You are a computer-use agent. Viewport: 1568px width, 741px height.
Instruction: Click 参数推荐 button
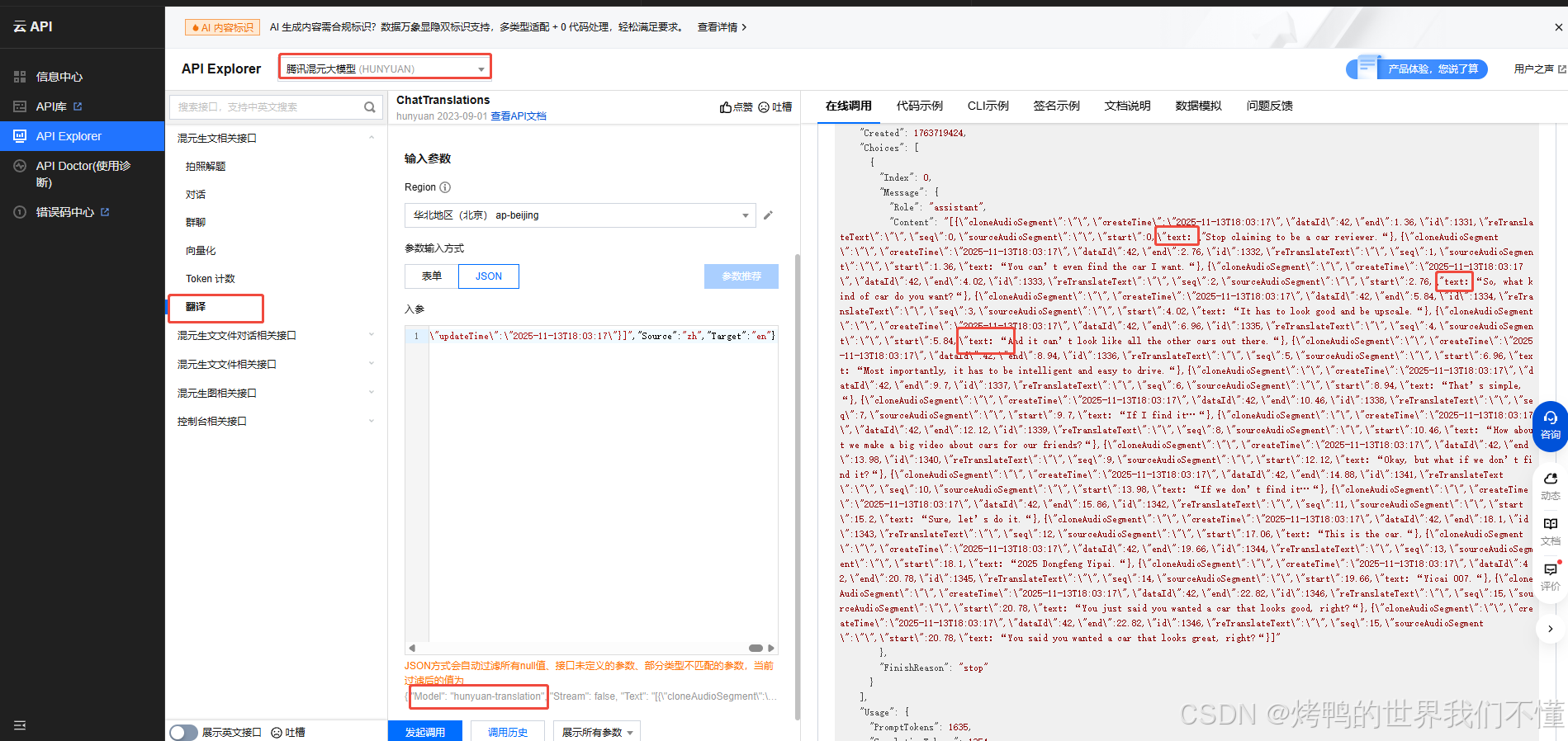(741, 276)
